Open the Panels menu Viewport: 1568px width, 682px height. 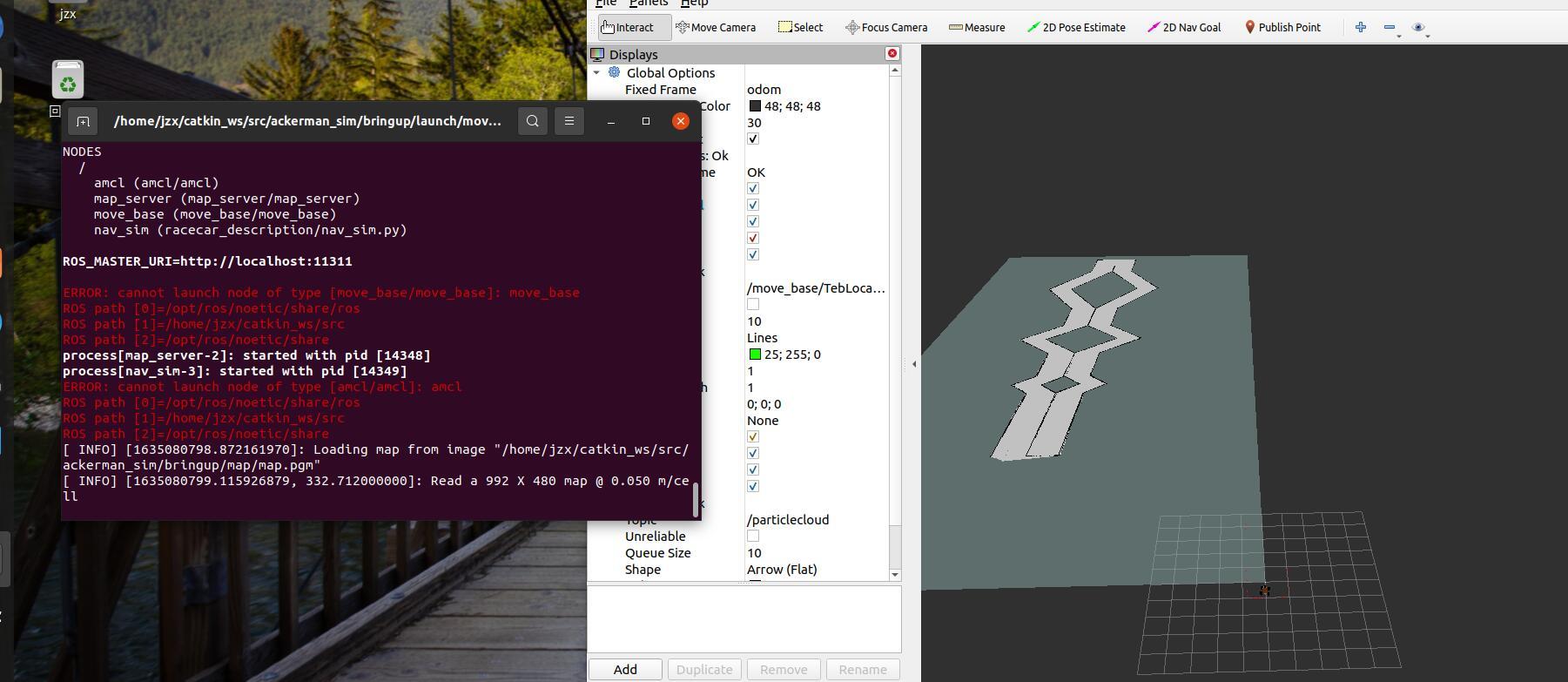(x=649, y=3)
